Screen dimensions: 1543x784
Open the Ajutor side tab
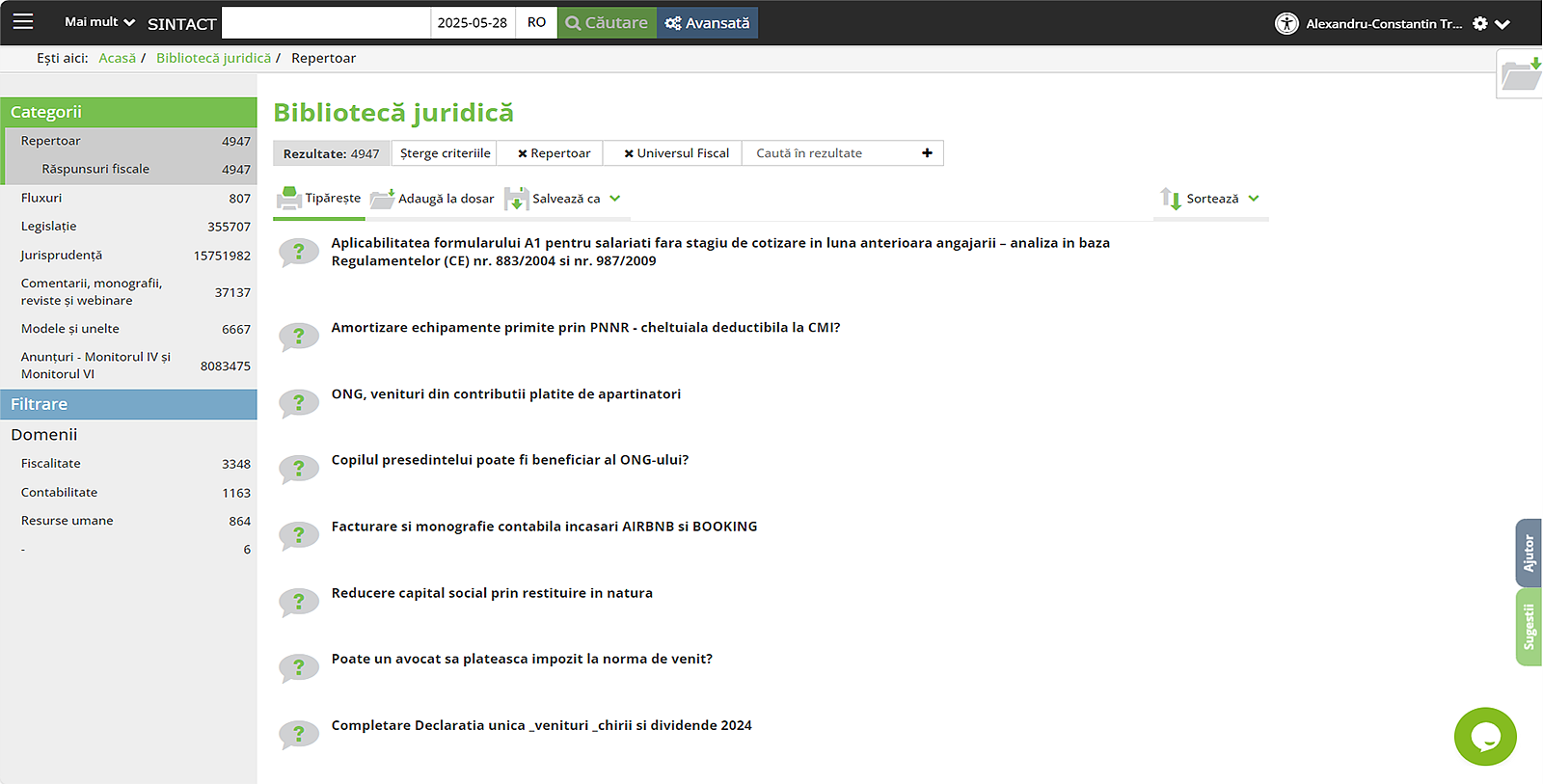click(x=1529, y=553)
